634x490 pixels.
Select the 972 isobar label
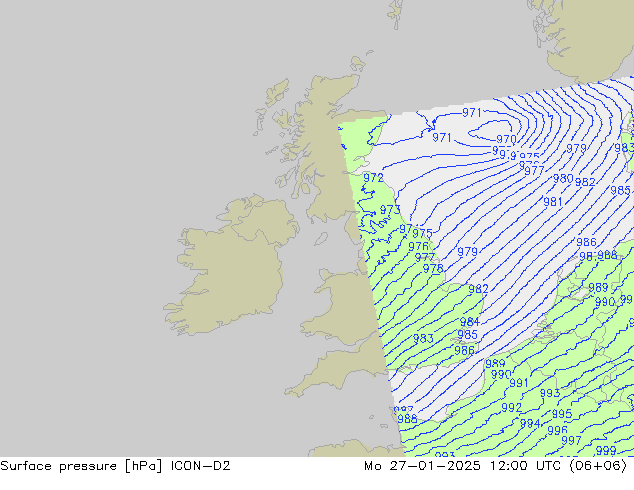coord(373,177)
